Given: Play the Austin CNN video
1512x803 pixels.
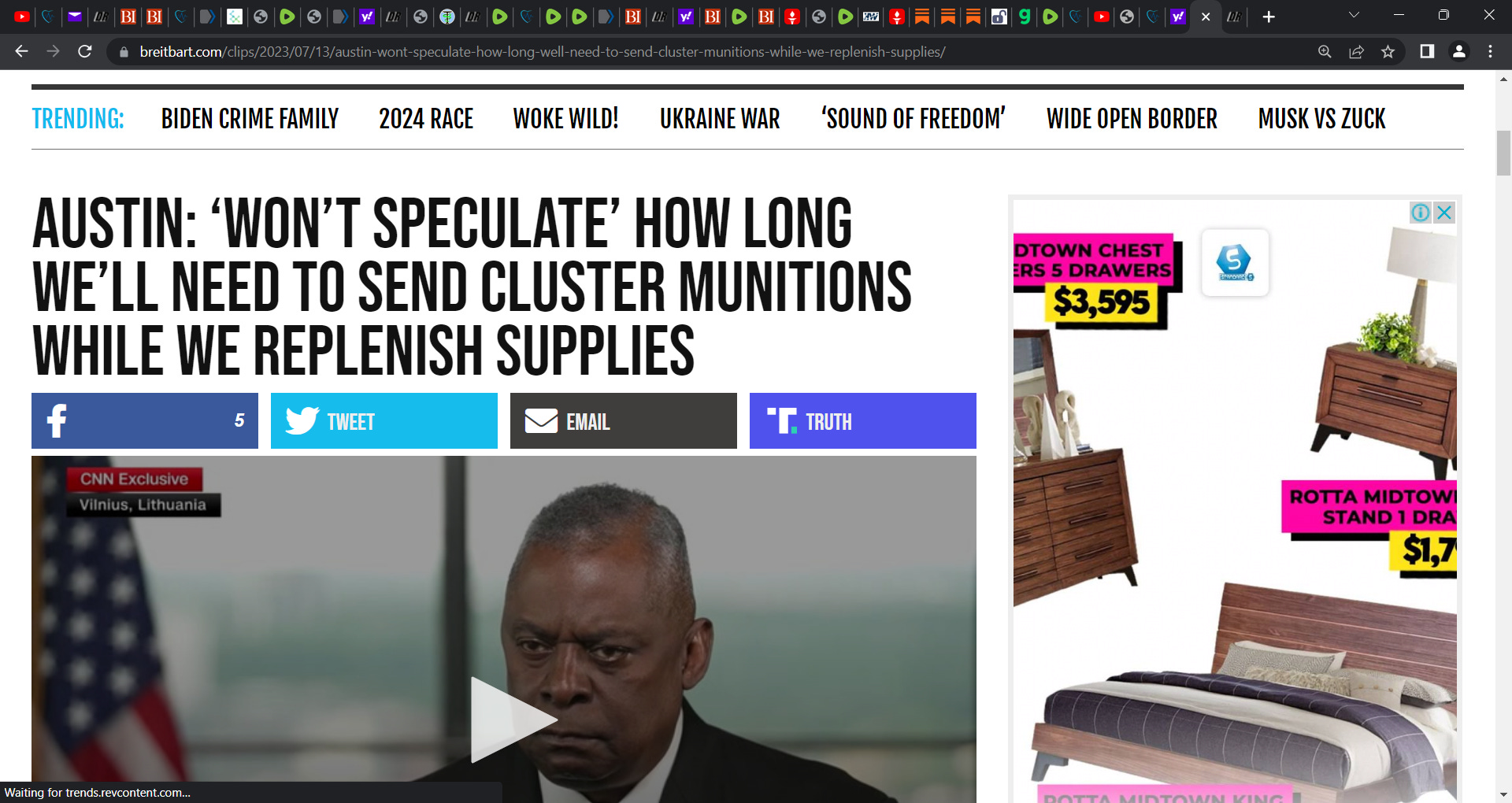Looking at the screenshot, I should click(x=512, y=719).
